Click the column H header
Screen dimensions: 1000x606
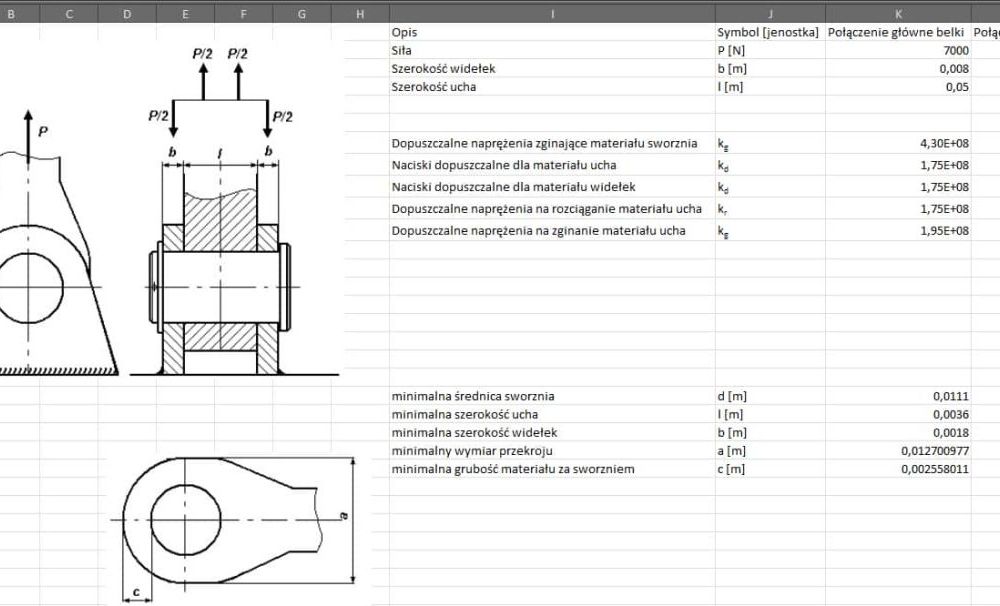point(360,13)
